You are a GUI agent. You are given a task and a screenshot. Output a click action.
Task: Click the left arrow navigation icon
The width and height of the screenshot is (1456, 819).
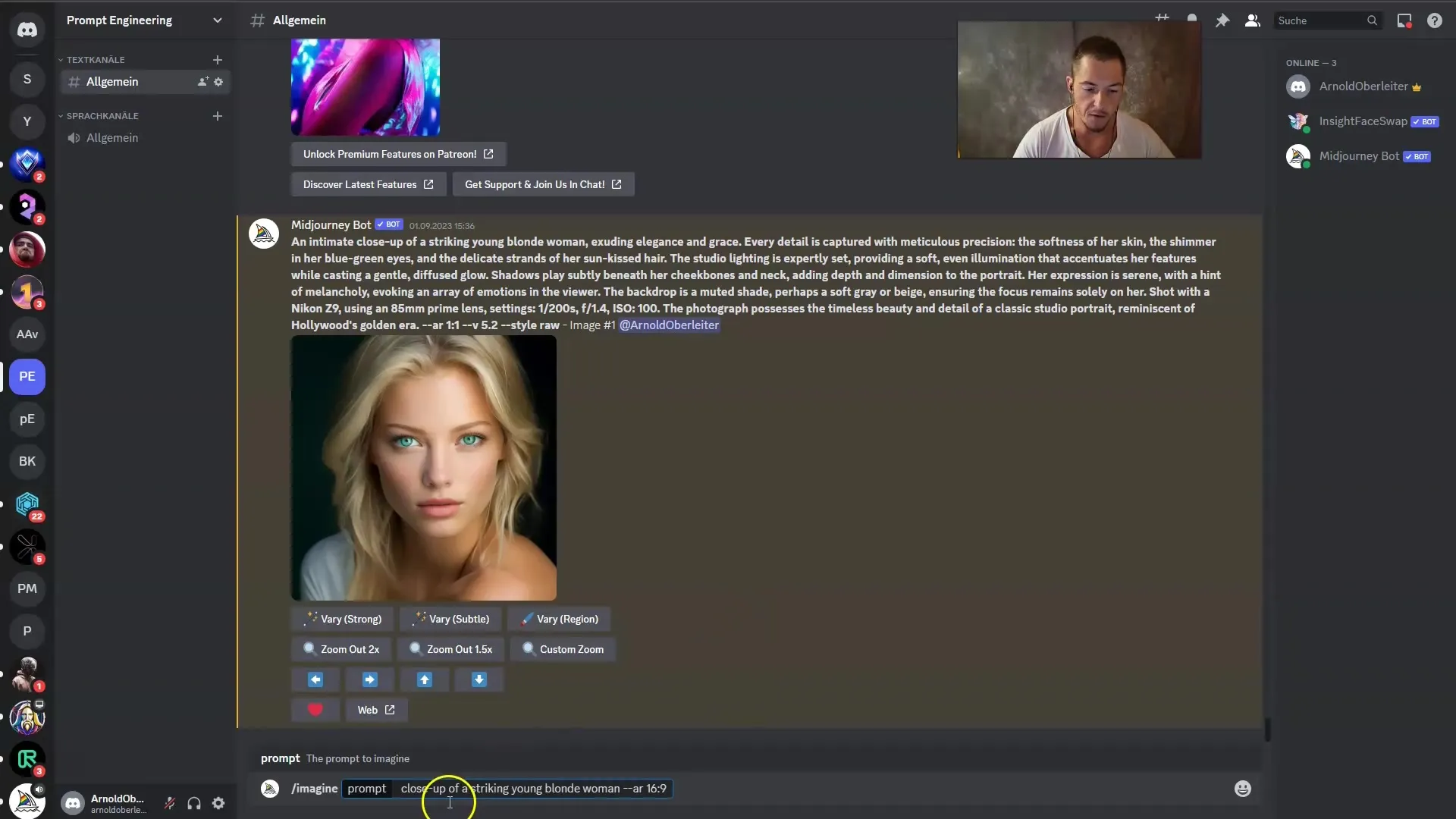315,679
